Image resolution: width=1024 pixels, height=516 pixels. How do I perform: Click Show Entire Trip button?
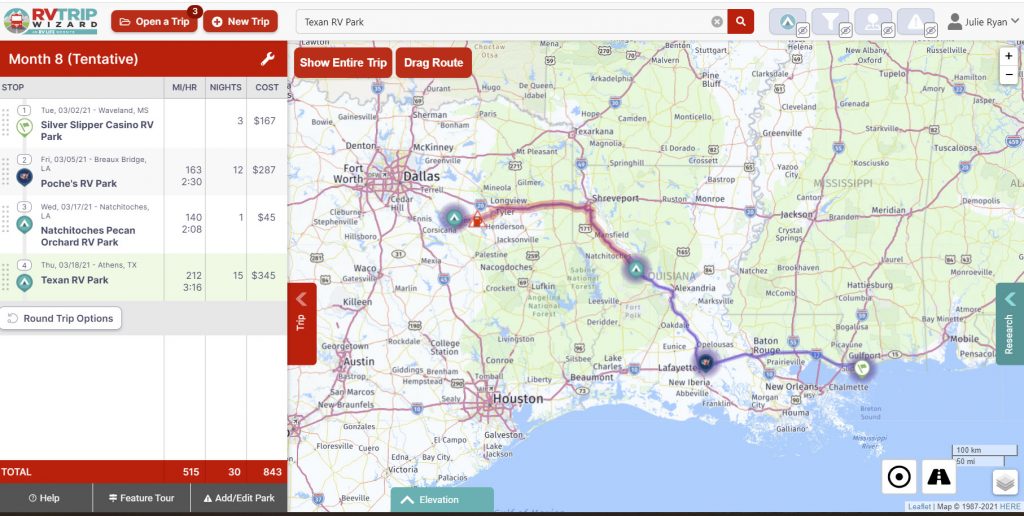(343, 63)
